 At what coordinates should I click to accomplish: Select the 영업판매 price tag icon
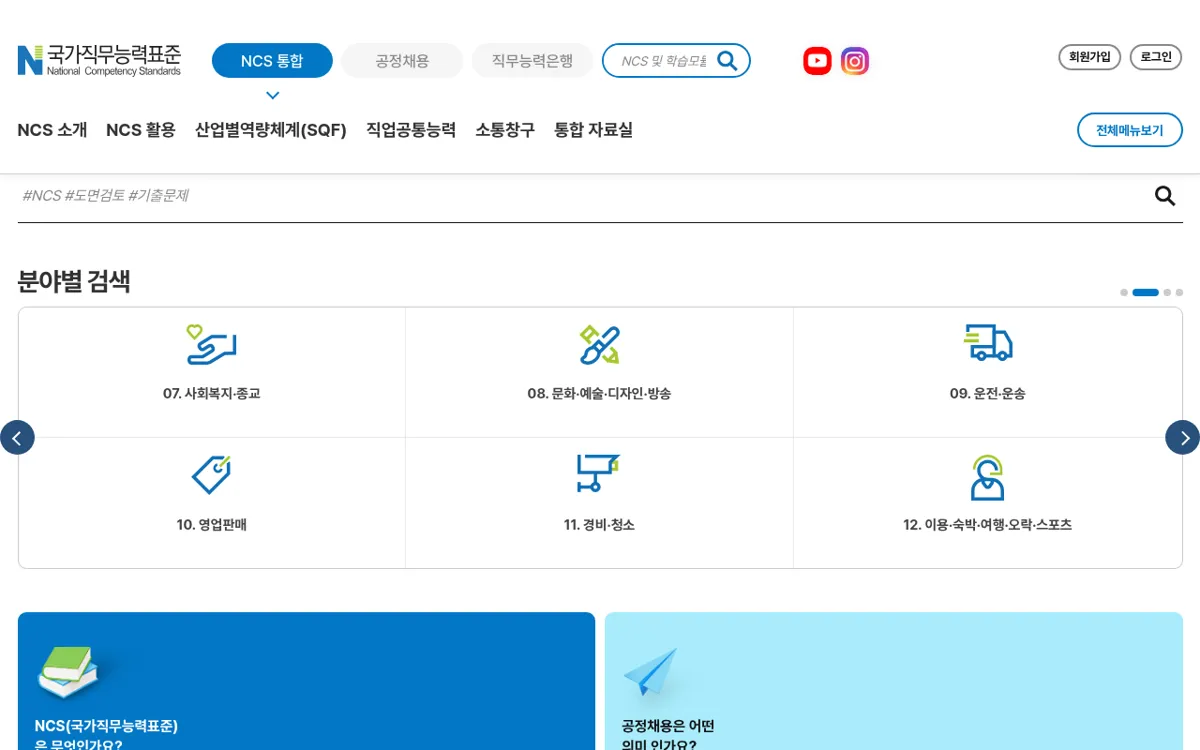point(211,474)
